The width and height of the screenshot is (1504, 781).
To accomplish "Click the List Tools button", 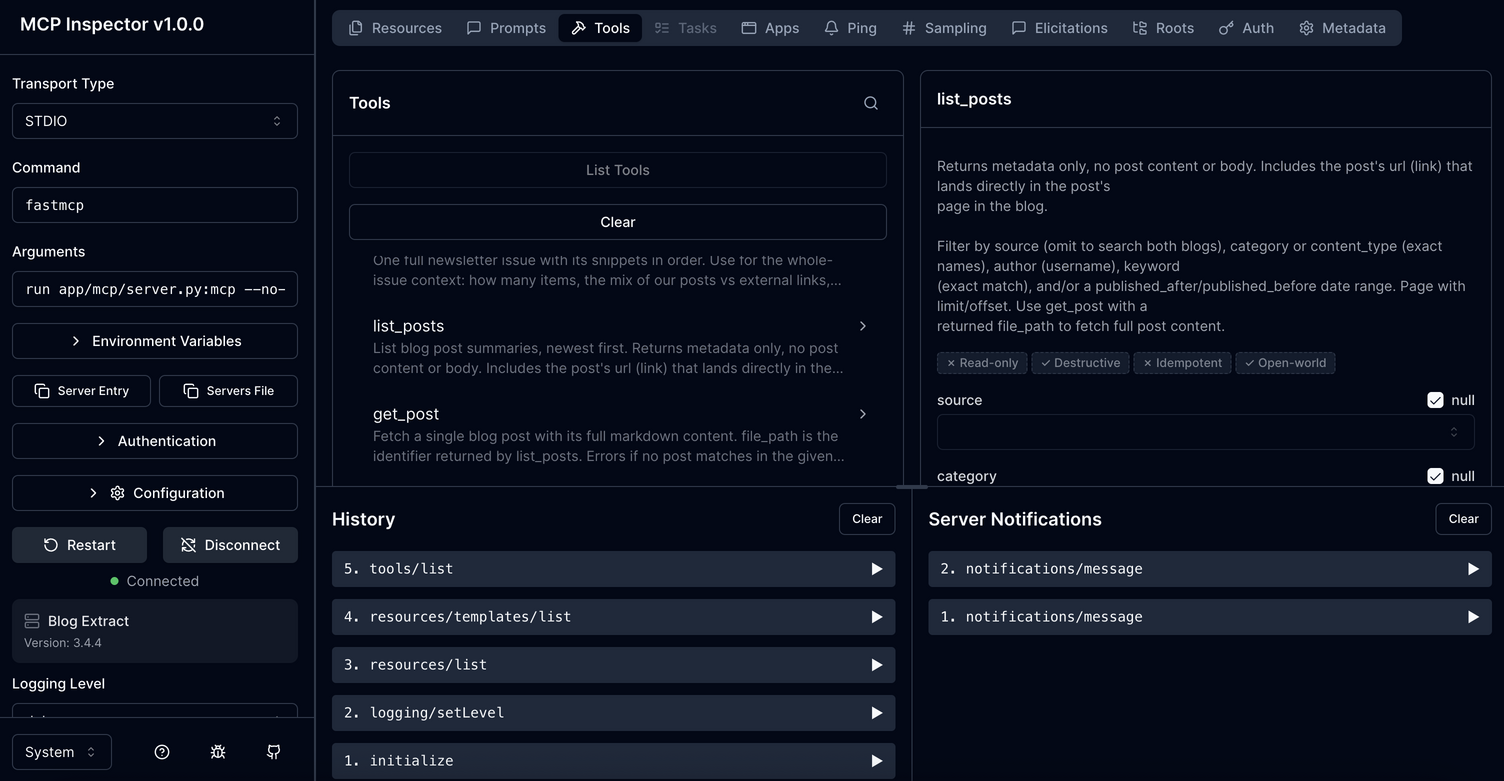I will click(618, 170).
